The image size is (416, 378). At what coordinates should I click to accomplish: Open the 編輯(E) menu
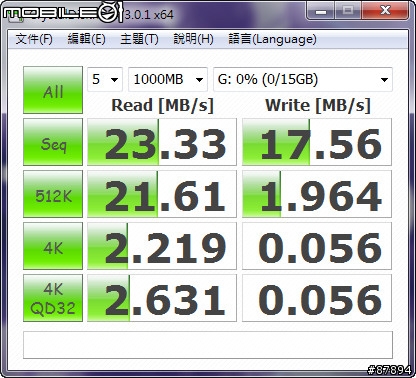(x=86, y=39)
